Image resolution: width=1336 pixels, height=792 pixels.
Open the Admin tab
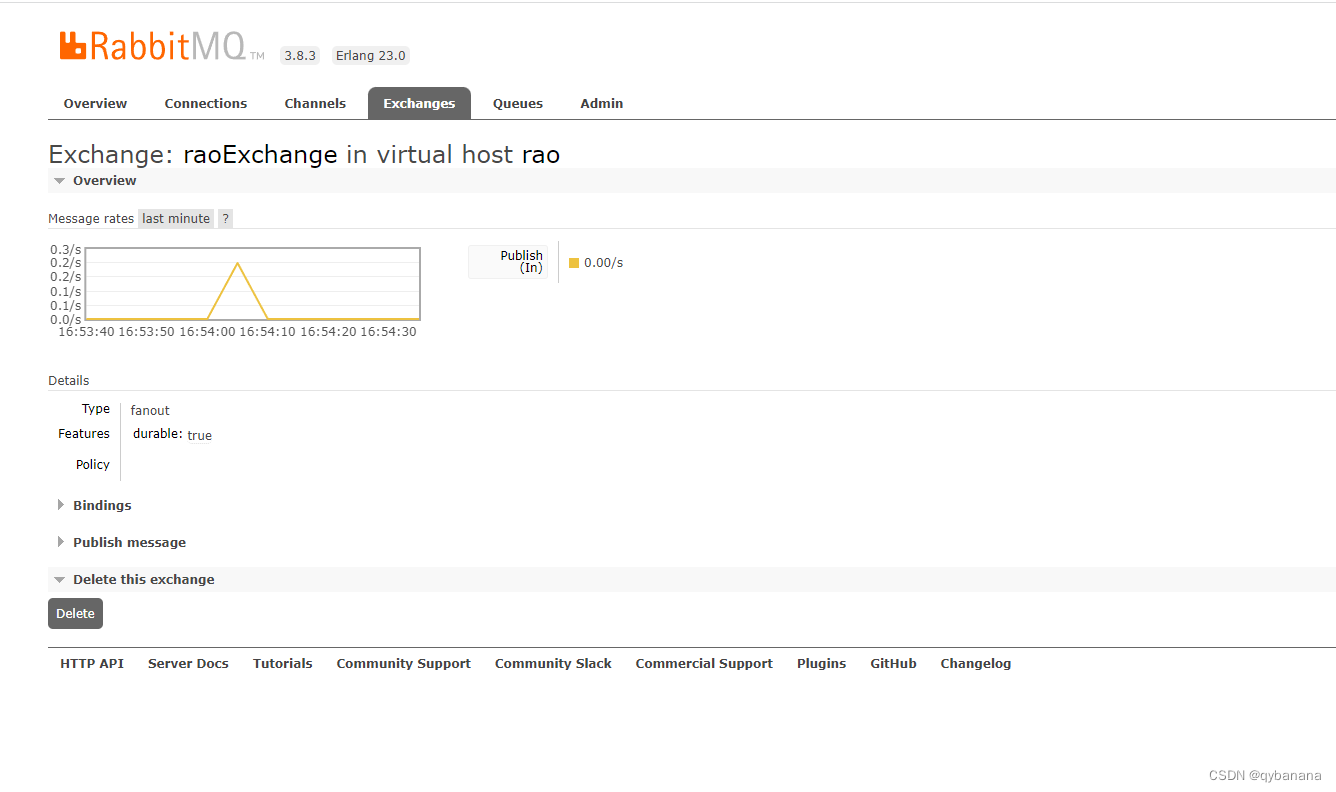coord(601,103)
